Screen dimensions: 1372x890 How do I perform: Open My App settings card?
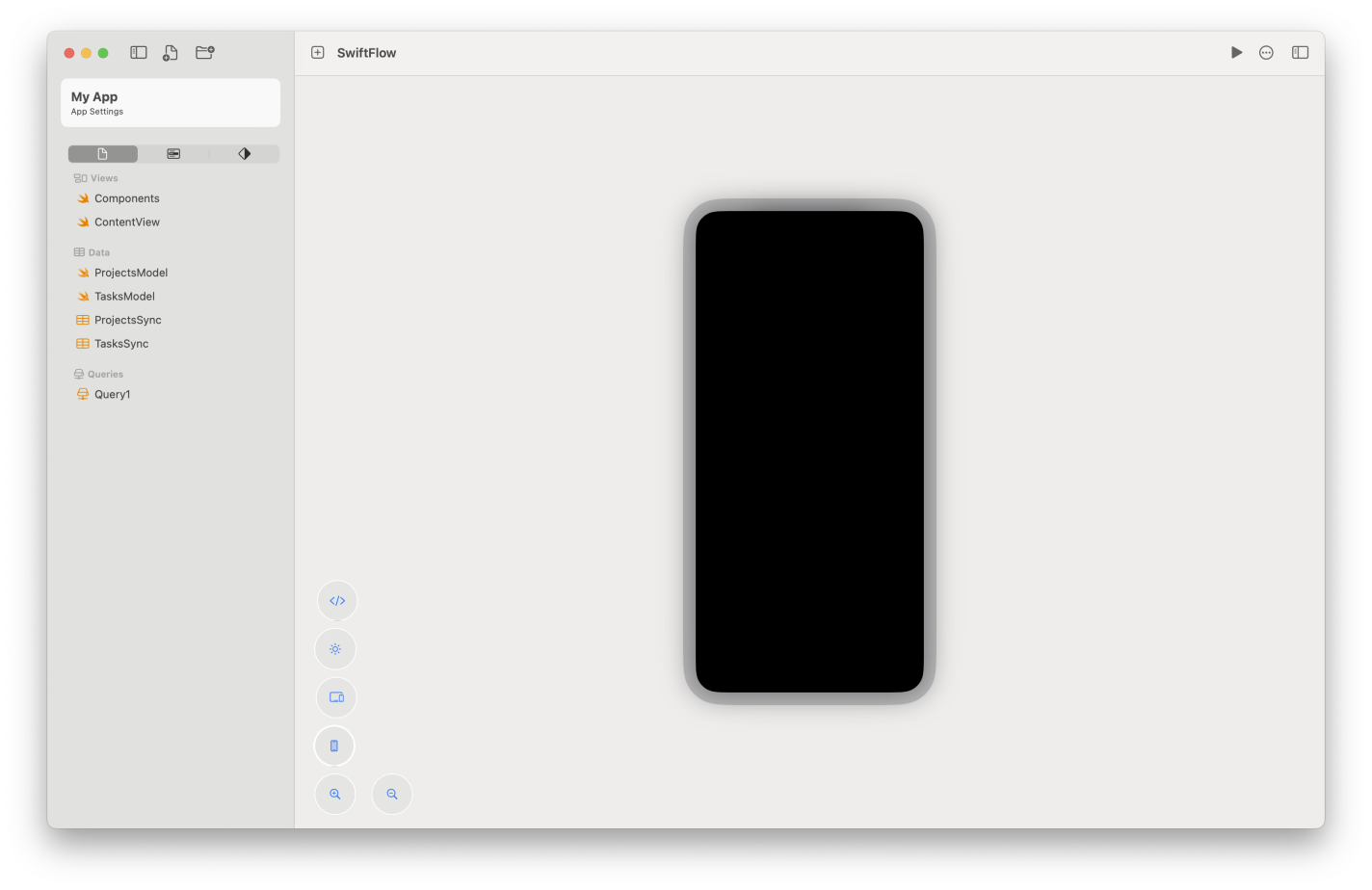171,103
